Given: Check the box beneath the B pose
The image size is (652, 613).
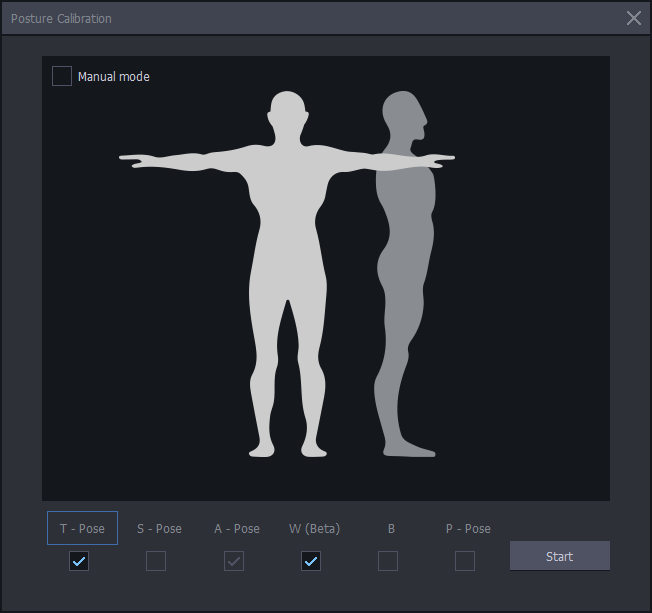Looking at the screenshot, I should 388,561.
